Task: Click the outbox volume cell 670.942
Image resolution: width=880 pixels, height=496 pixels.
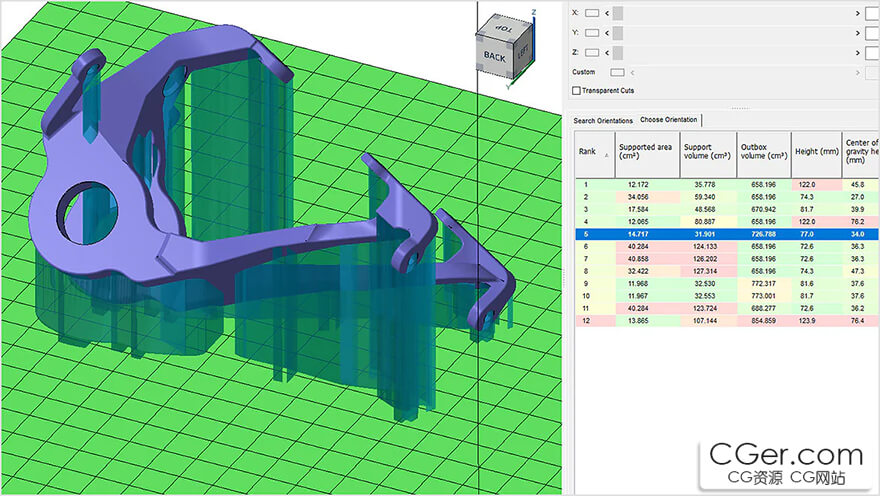Action: (x=763, y=209)
